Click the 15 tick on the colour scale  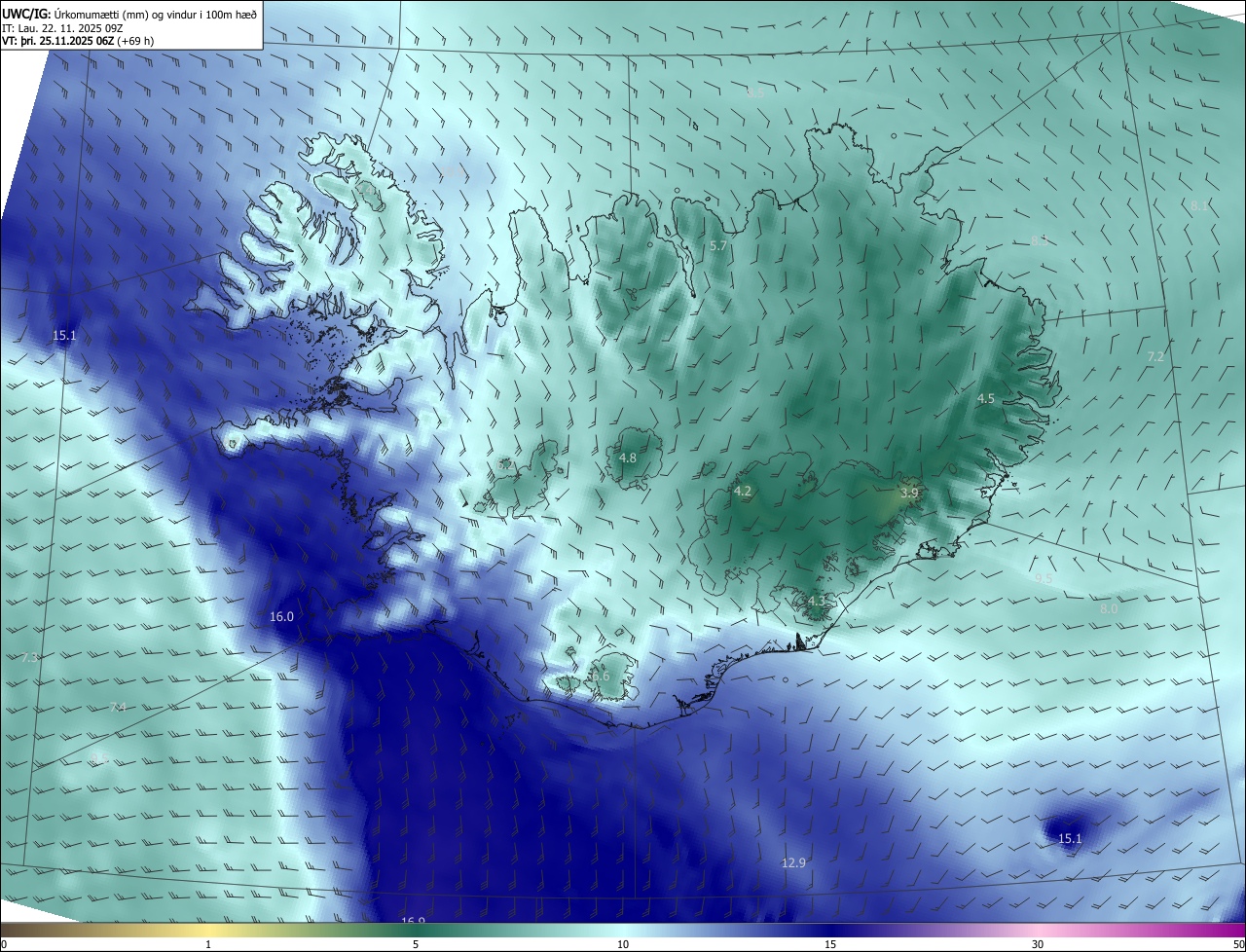[x=830, y=944]
